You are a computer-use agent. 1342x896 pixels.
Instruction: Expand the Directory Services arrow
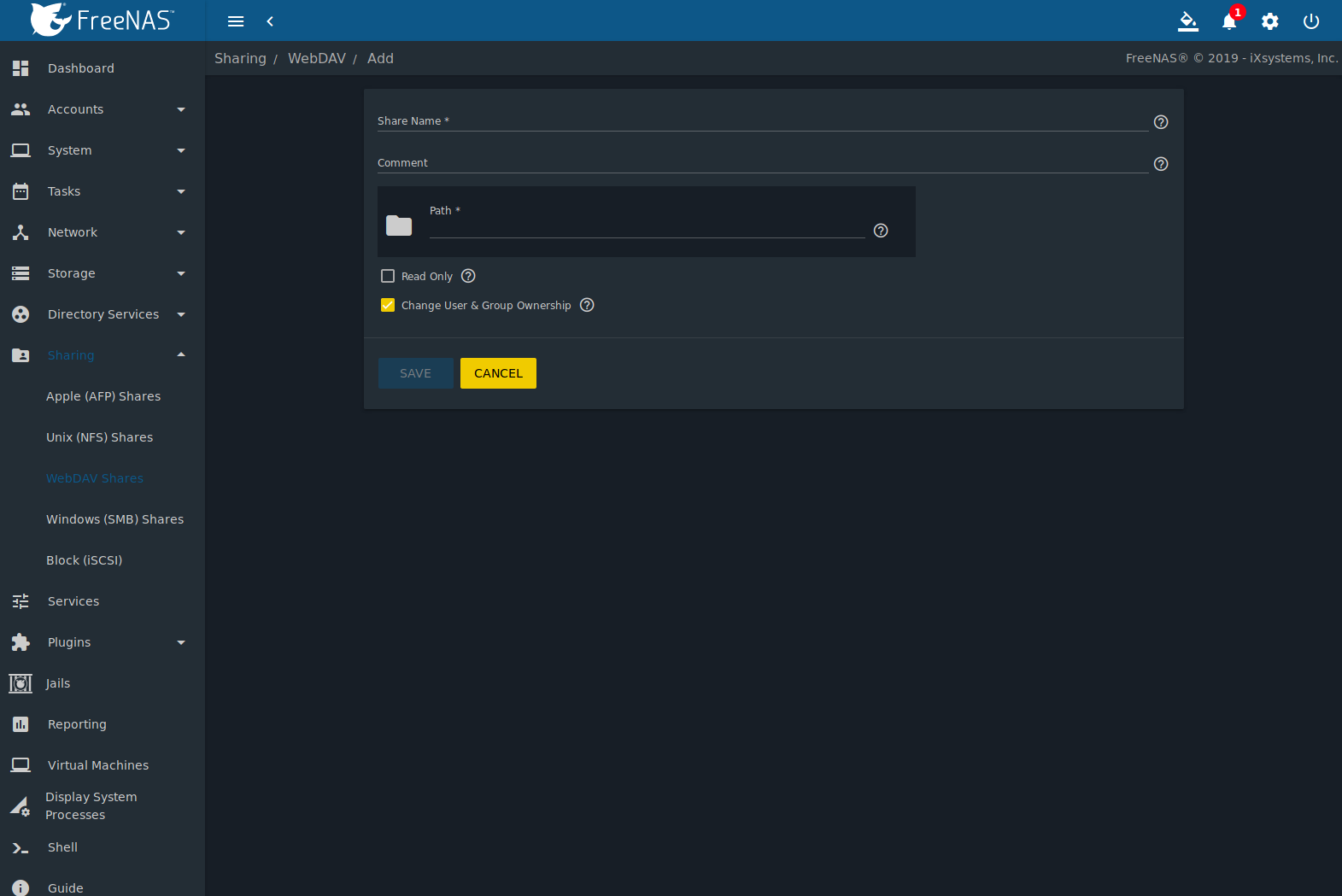tap(181, 314)
